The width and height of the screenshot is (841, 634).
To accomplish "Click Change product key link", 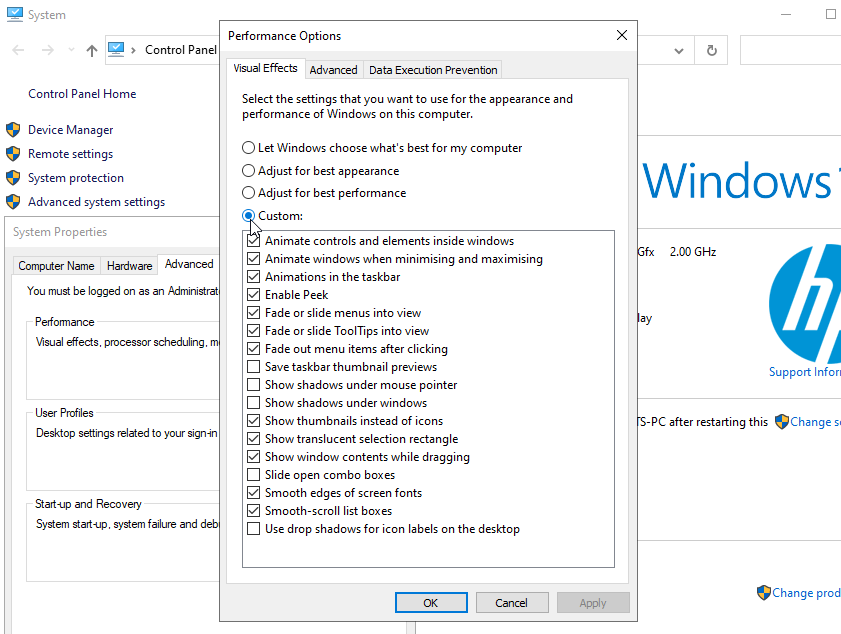I will point(806,593).
